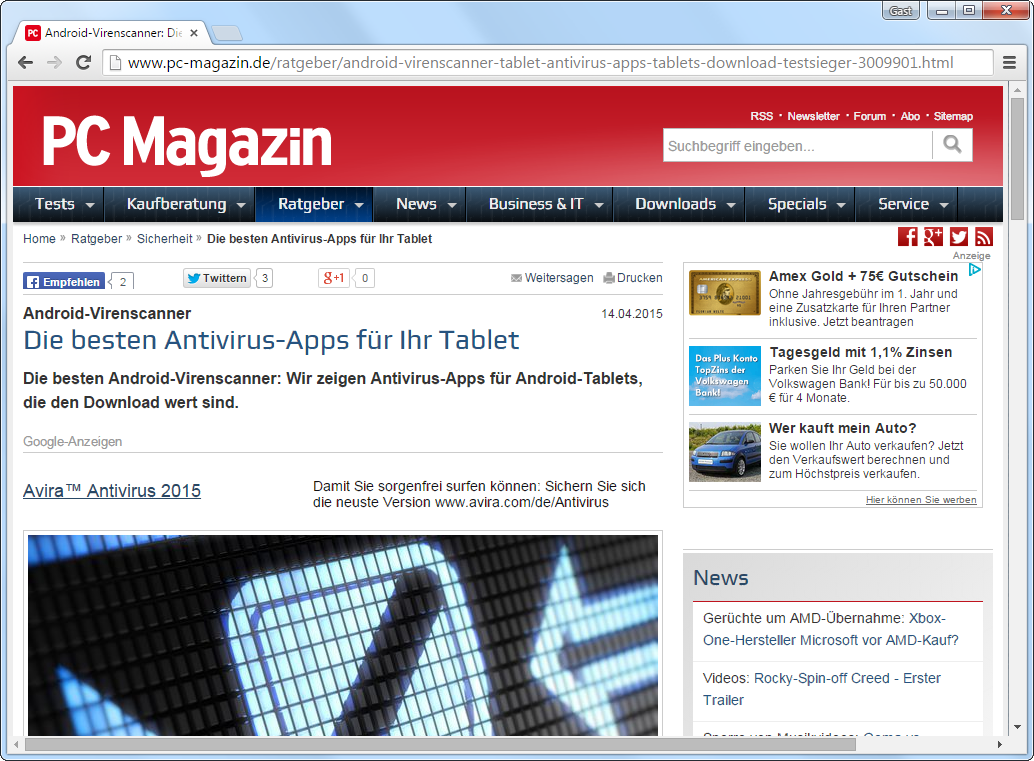Open the Google Plus social icon
1034x761 pixels.
[x=933, y=237]
